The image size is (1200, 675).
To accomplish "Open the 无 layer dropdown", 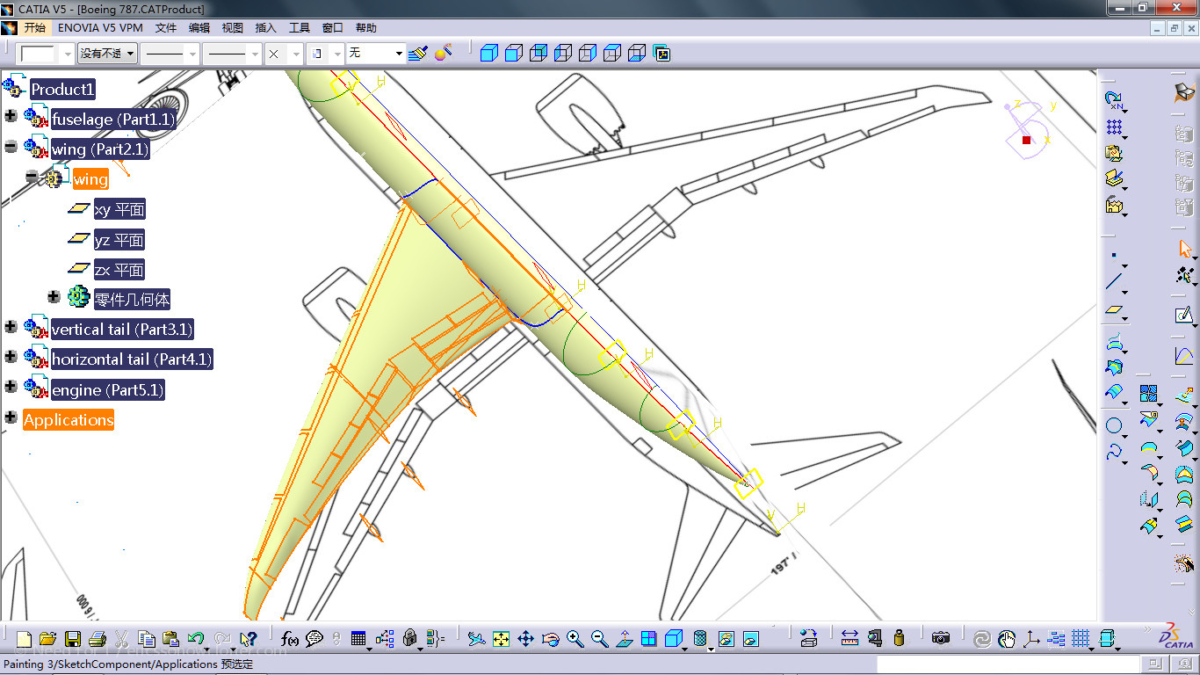I will [375, 53].
